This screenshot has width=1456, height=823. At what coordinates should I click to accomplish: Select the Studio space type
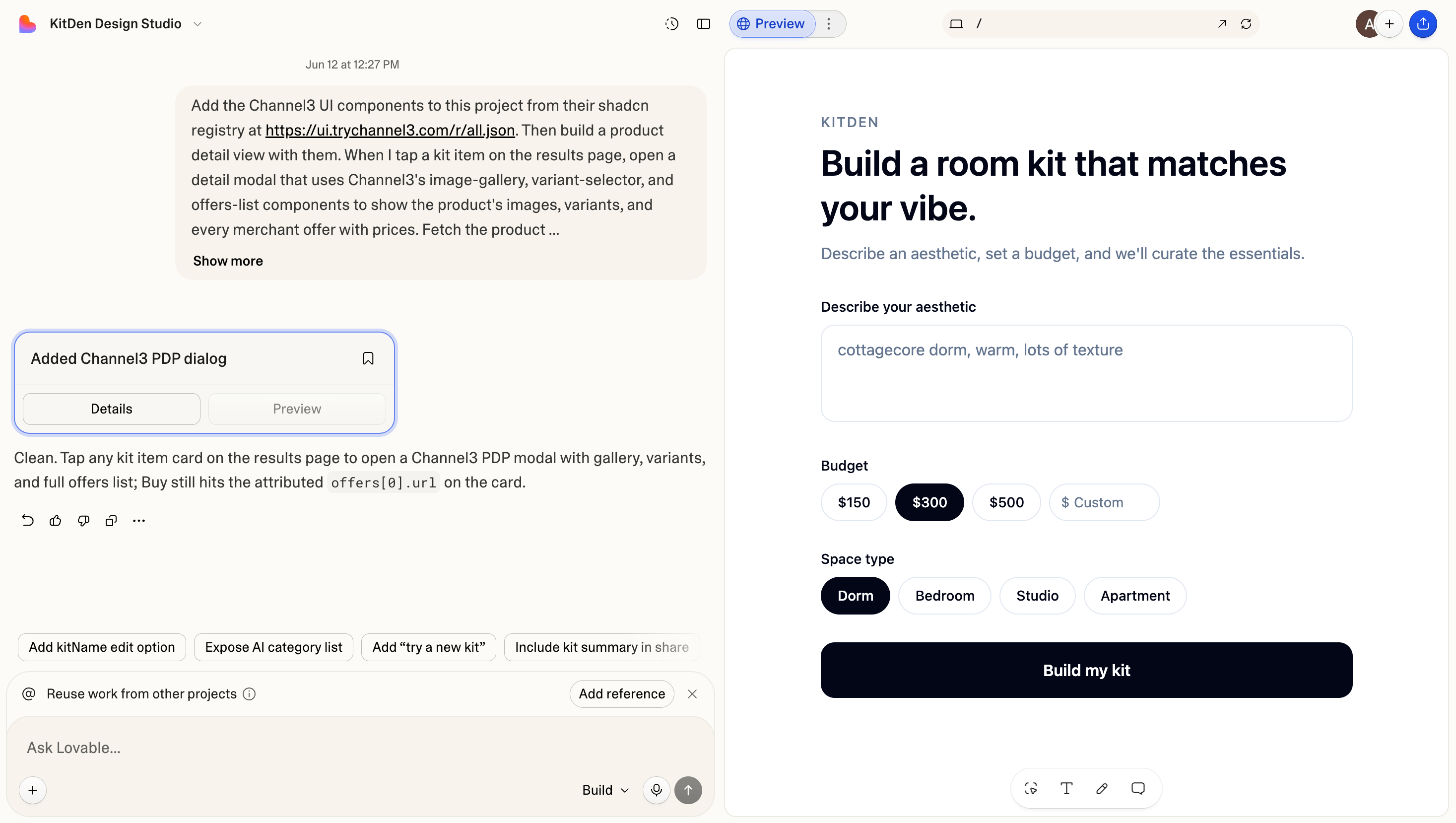[x=1037, y=595]
